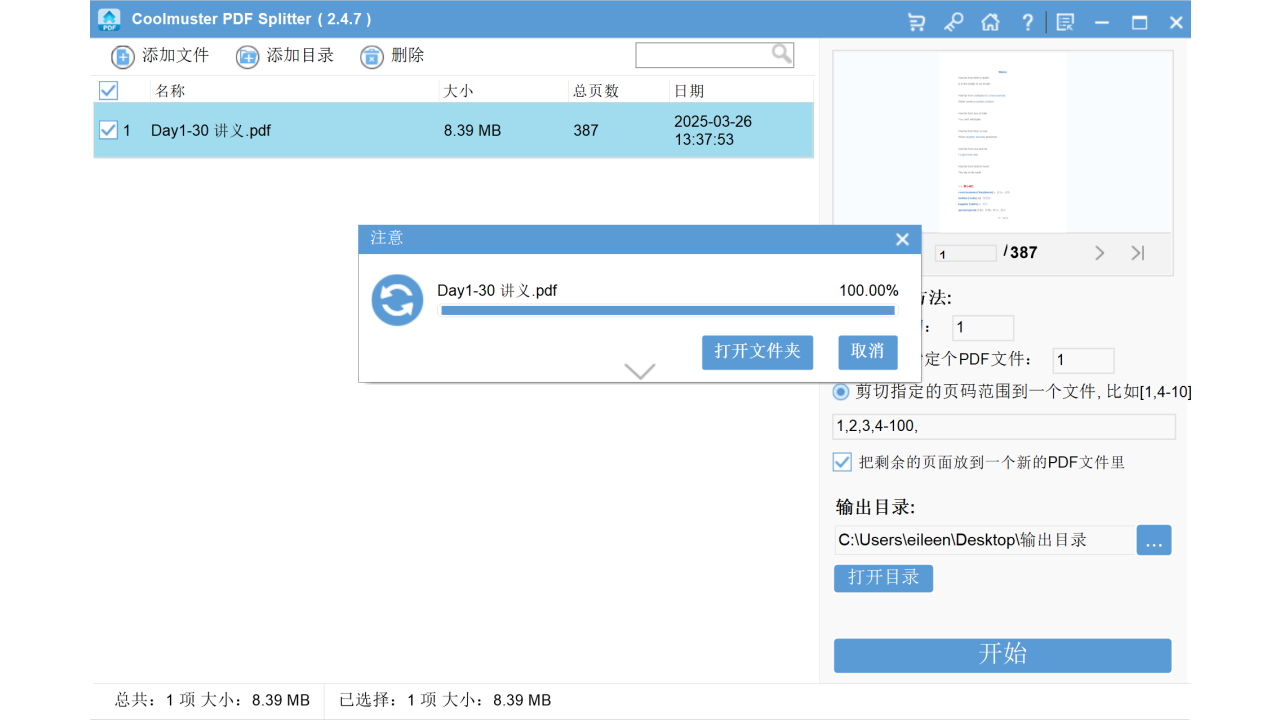Click the purchase cart icon in title bar
The width and height of the screenshot is (1280, 720).
(x=916, y=21)
